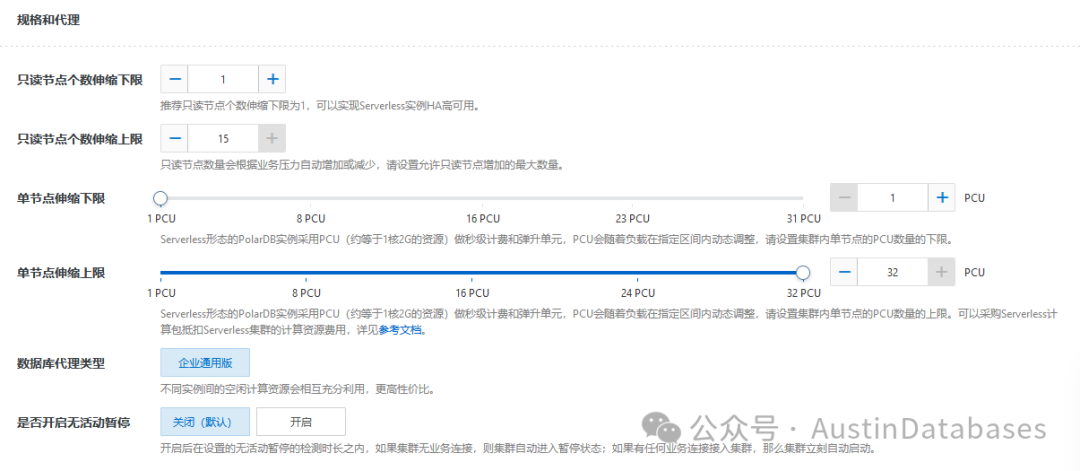Screen dimensions: 1080x471
Task: Click single-node upper limit slider handle
Action: point(802,273)
